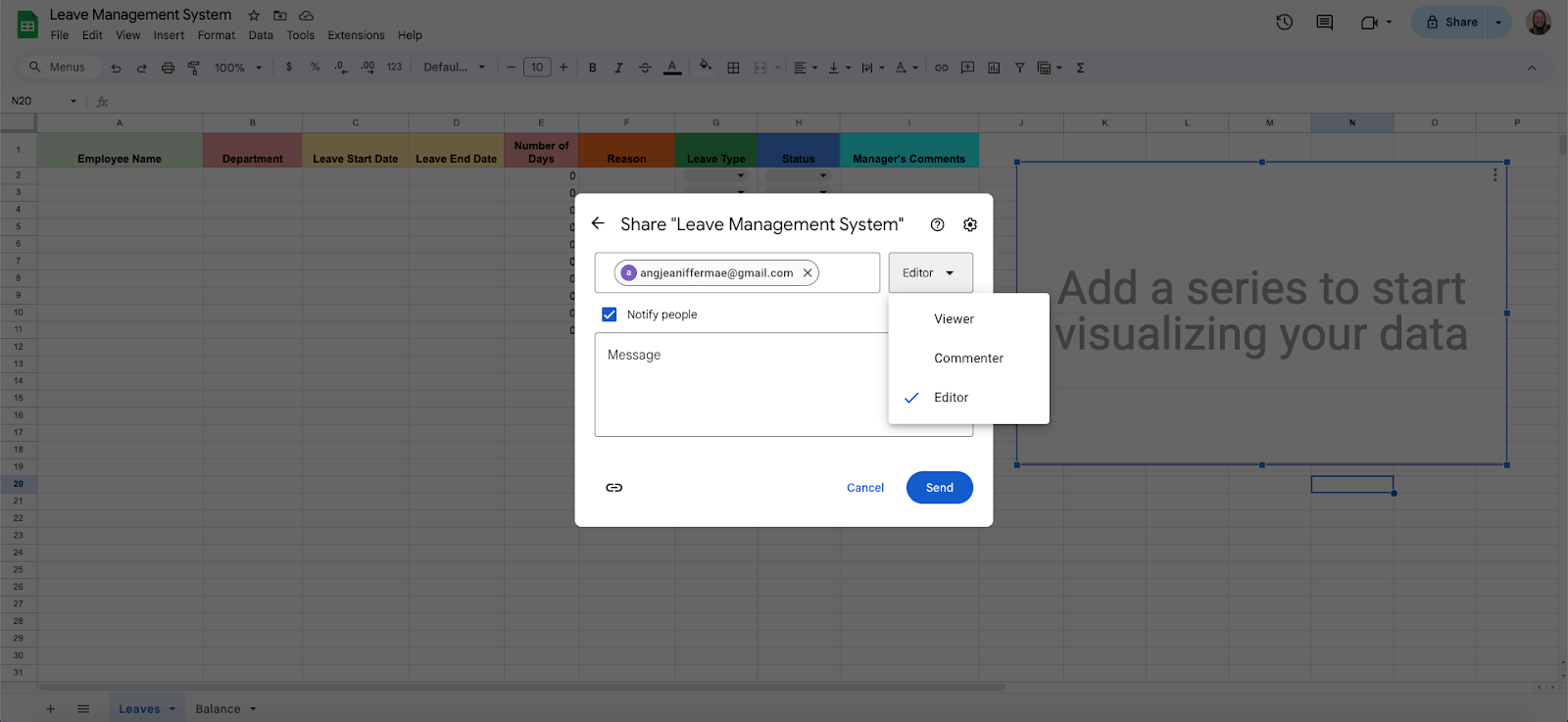The image size is (1568, 722).
Task: Open borders tool
Action: pos(733,68)
